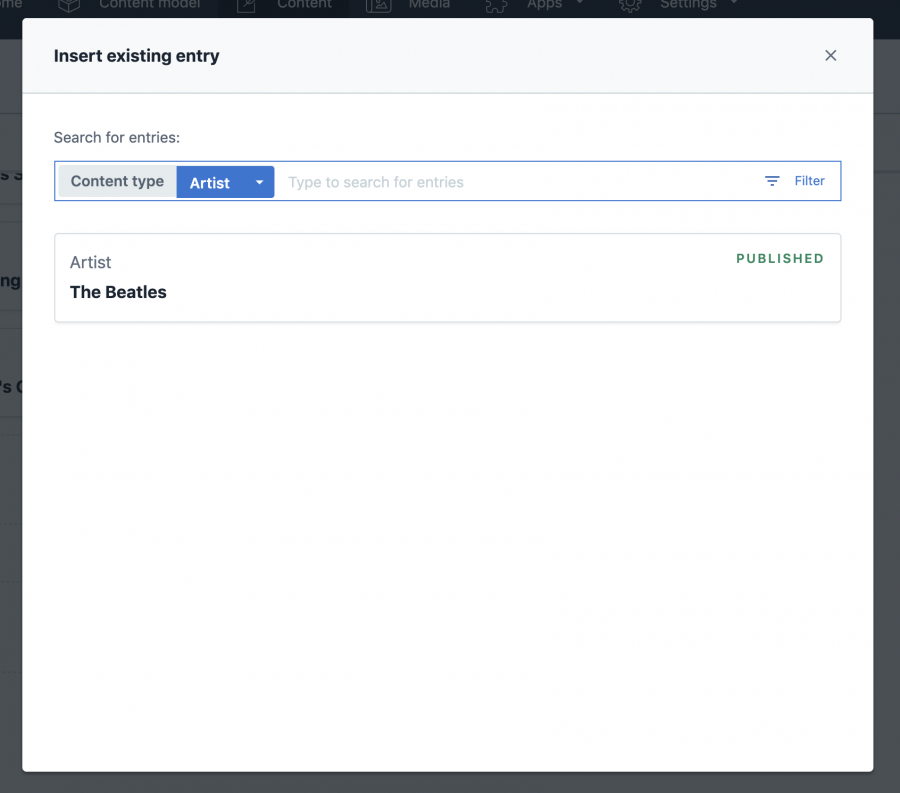Image resolution: width=900 pixels, height=793 pixels.
Task: Open the Filter options
Action: click(794, 181)
